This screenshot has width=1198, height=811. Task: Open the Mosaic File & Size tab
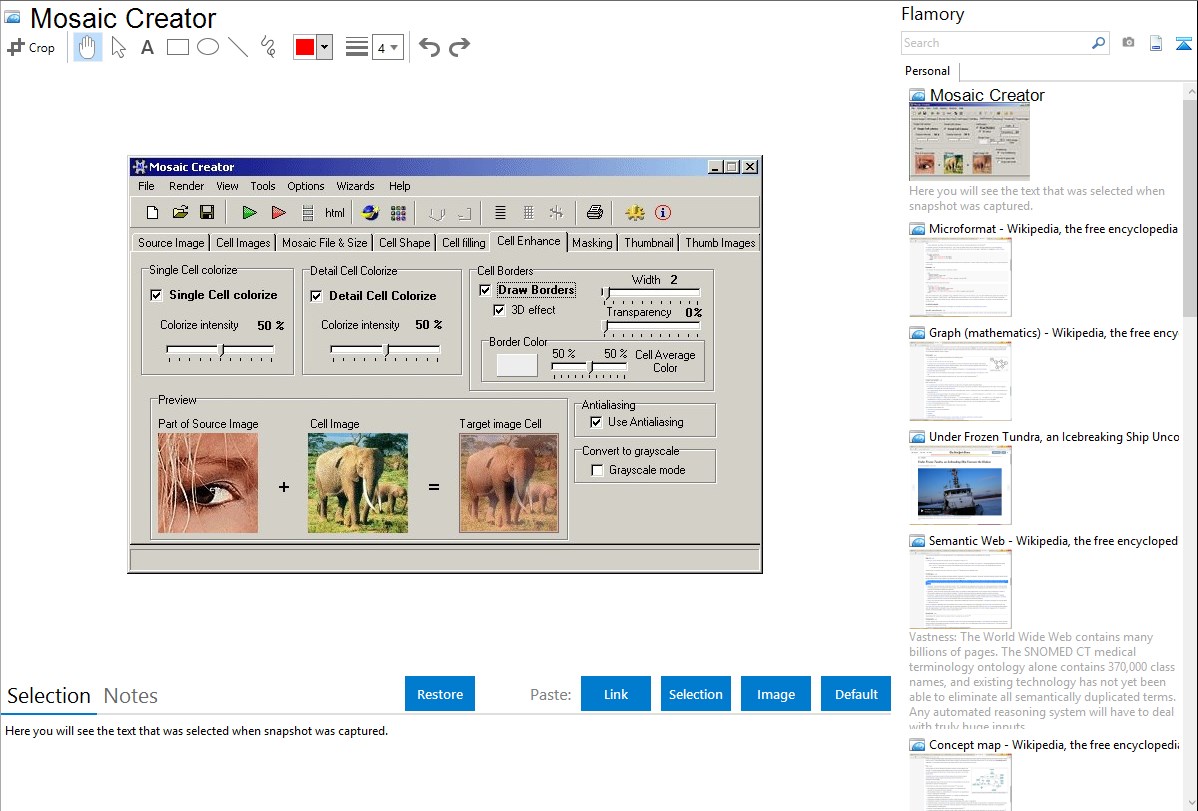point(325,242)
